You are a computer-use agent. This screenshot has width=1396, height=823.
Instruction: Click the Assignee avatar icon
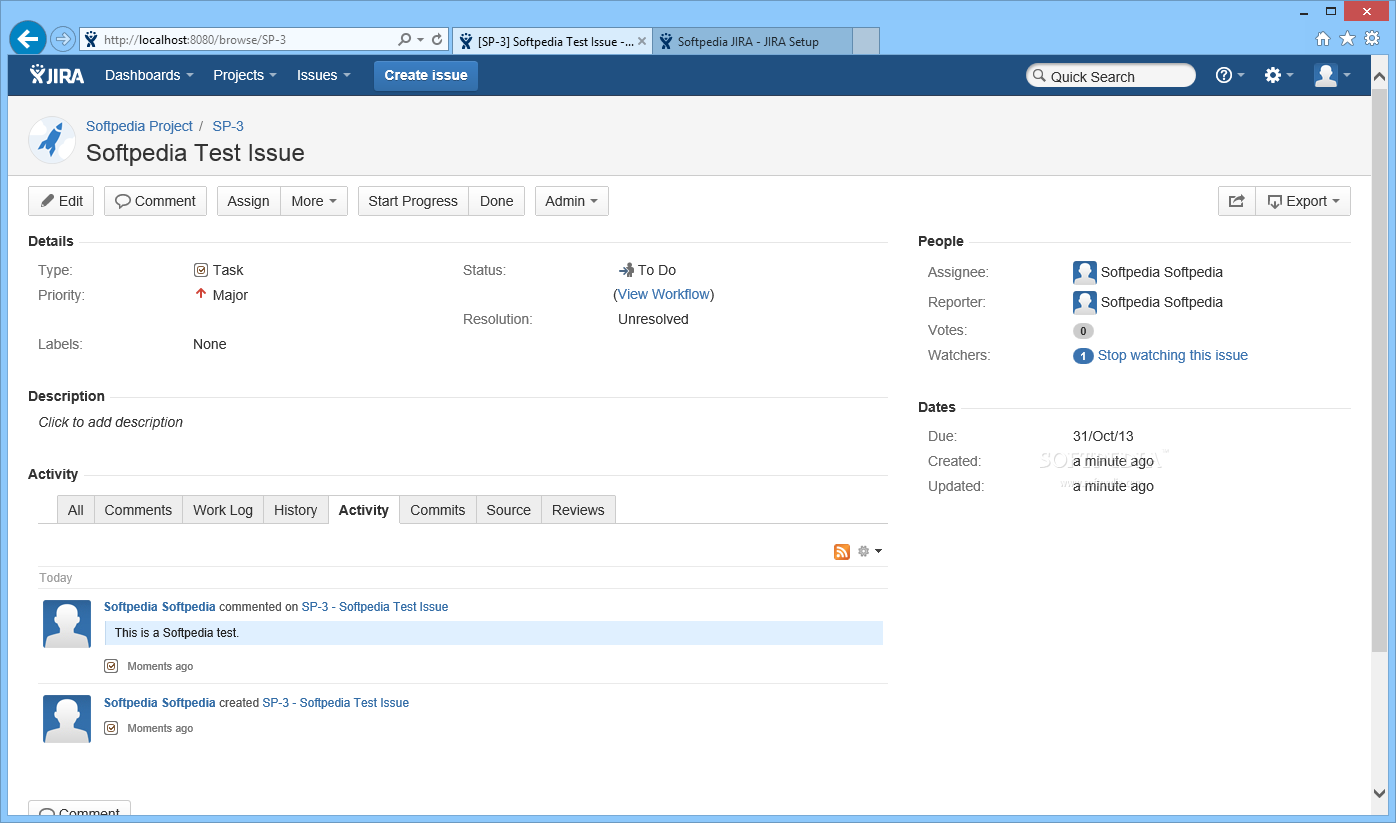(x=1085, y=272)
